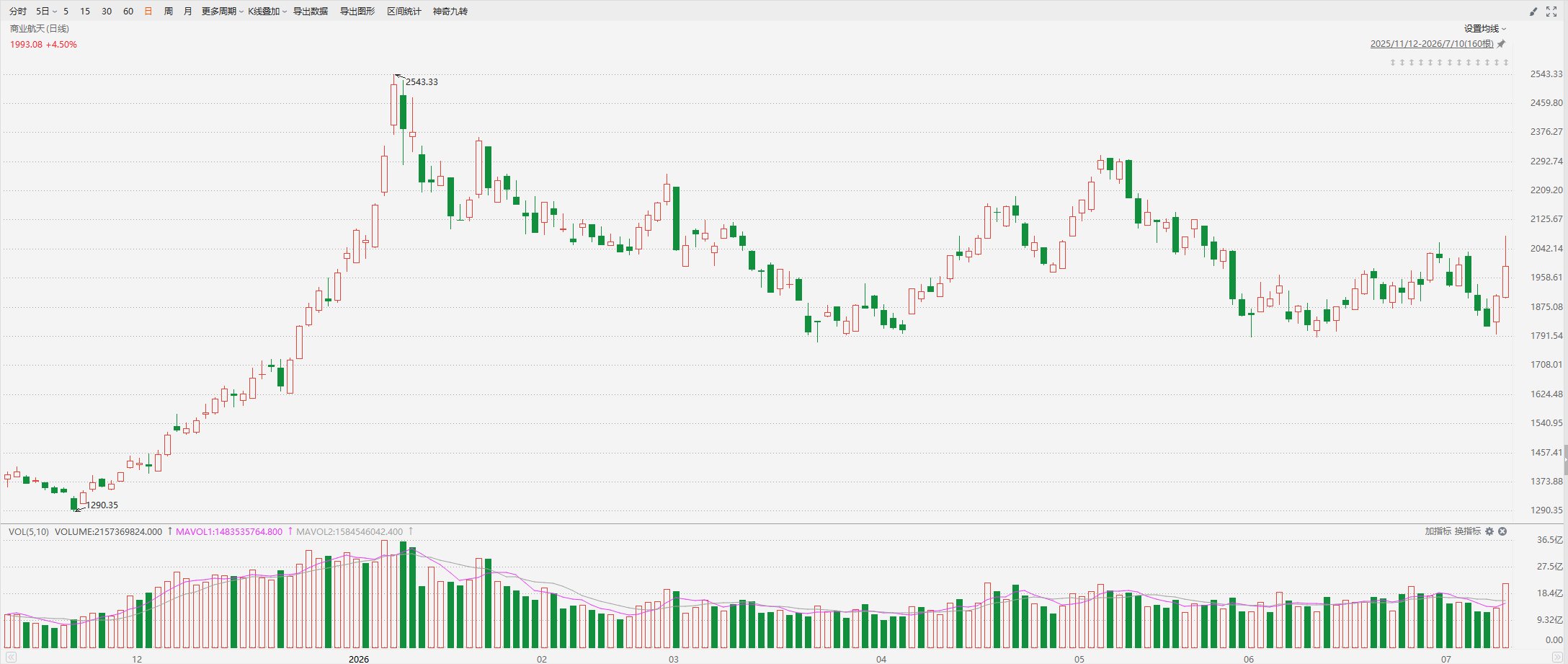Click 导出图形 export image button
Image resolution: width=1568 pixels, height=664 pixels.
click(x=357, y=12)
